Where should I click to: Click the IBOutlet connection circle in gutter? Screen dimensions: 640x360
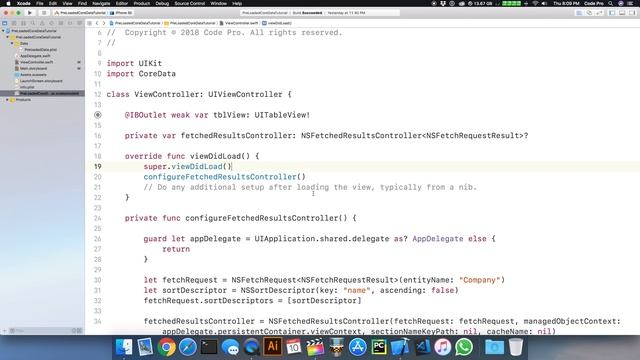[98, 115]
